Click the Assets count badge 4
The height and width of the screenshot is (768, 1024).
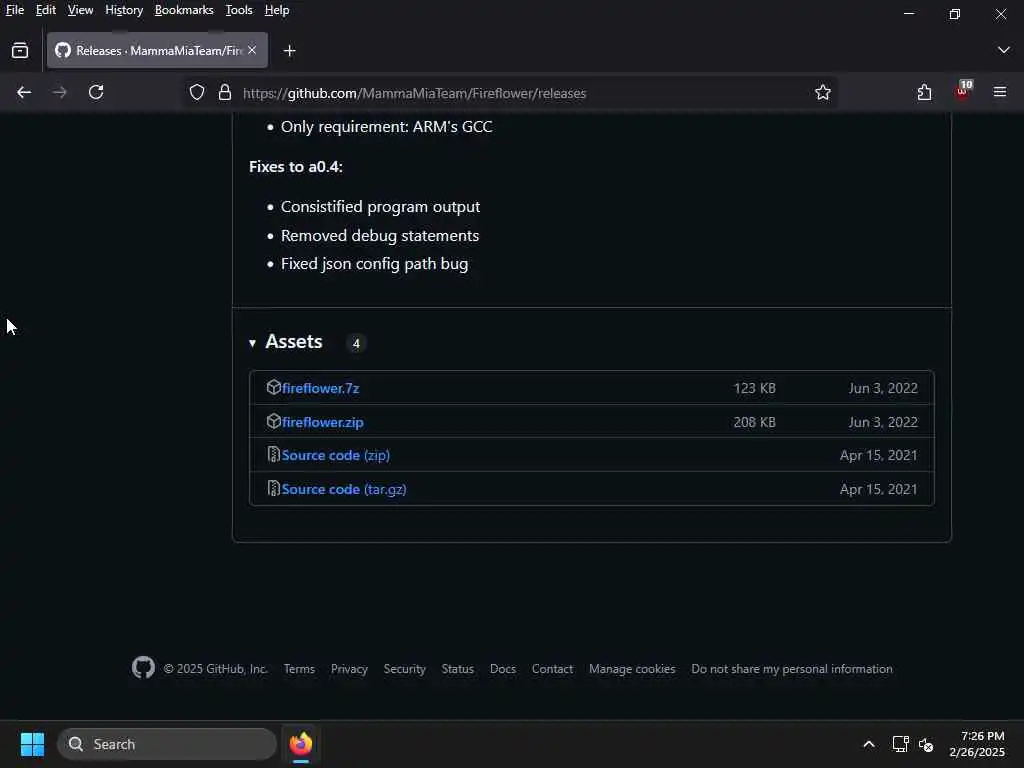pos(356,343)
